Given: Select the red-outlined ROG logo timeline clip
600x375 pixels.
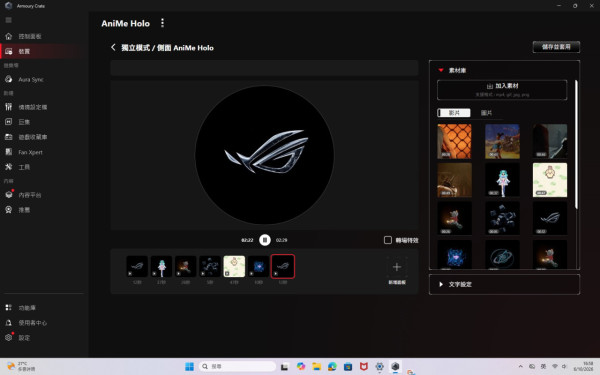Looking at the screenshot, I should click(x=283, y=266).
